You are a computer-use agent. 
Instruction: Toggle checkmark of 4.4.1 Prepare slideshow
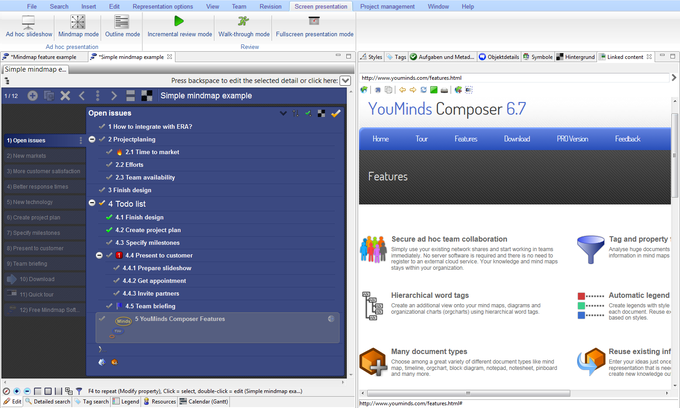(x=116, y=268)
